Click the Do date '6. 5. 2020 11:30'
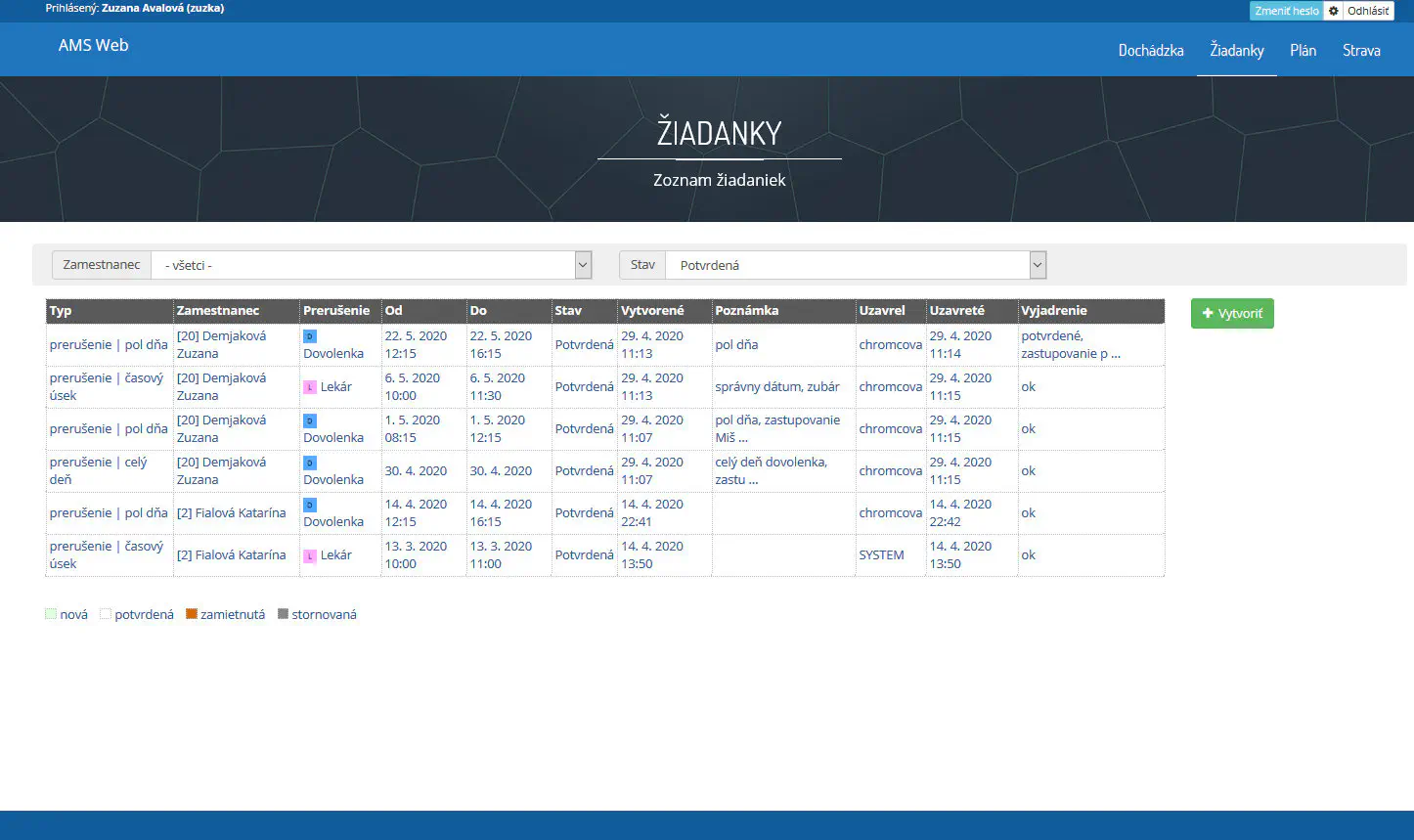The image size is (1414, 840). pos(498,386)
